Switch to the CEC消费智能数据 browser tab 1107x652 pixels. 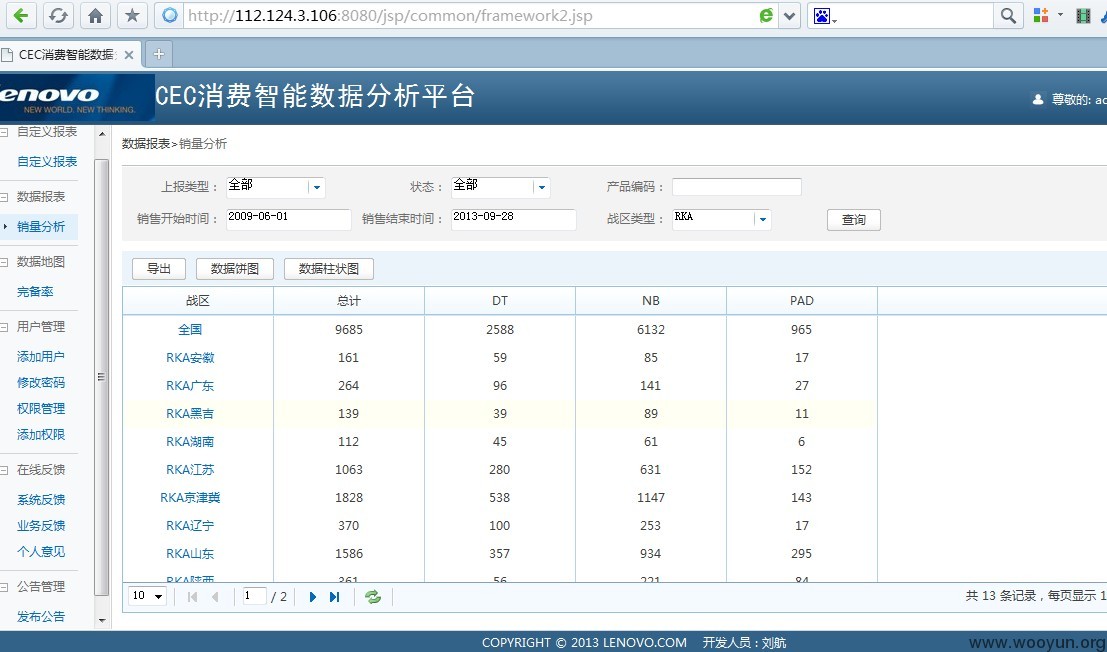pyautogui.click(x=66, y=54)
